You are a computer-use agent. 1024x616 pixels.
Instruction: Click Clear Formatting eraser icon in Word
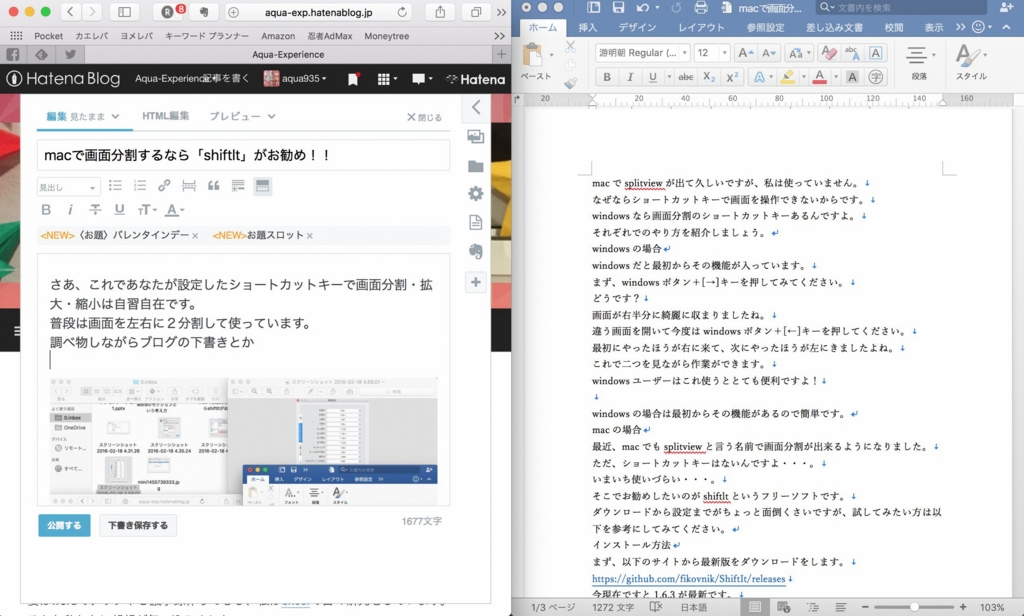point(829,52)
